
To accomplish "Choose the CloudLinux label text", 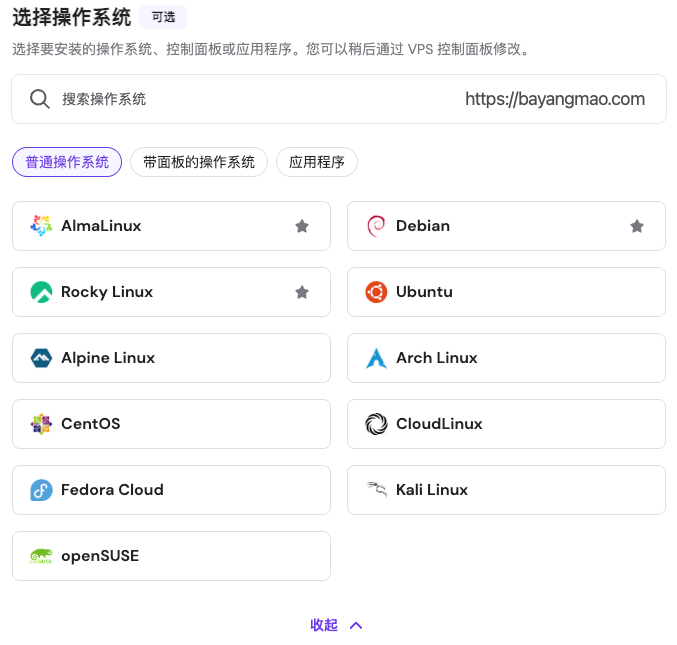I will [x=439, y=424].
